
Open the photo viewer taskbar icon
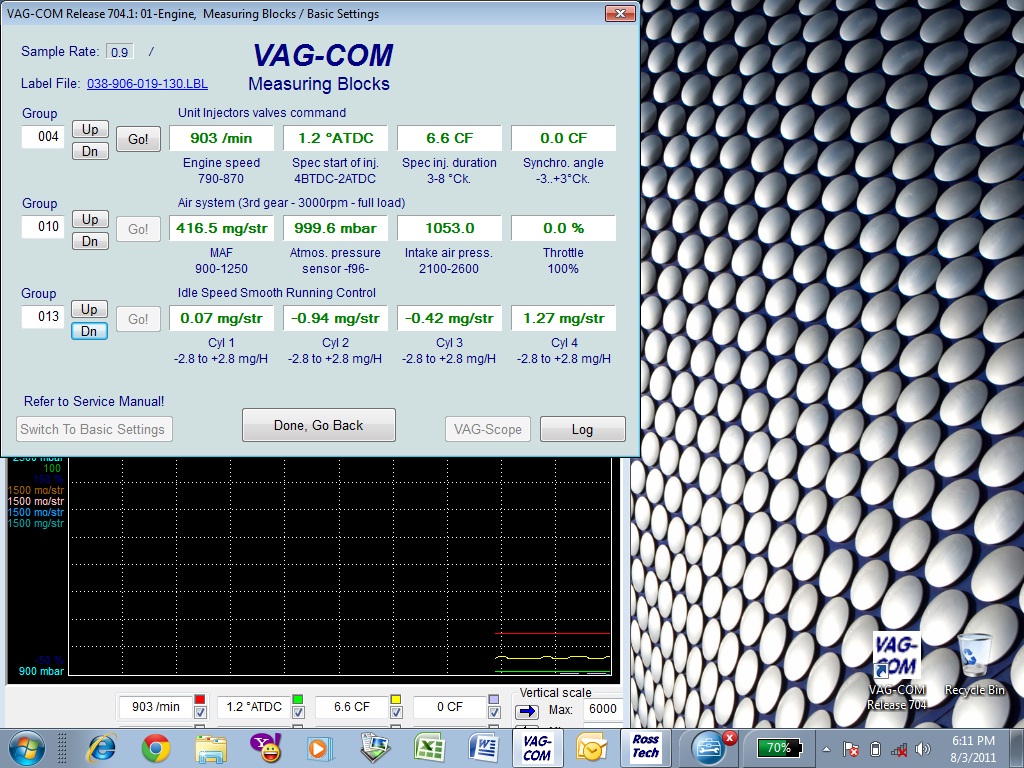click(375, 748)
